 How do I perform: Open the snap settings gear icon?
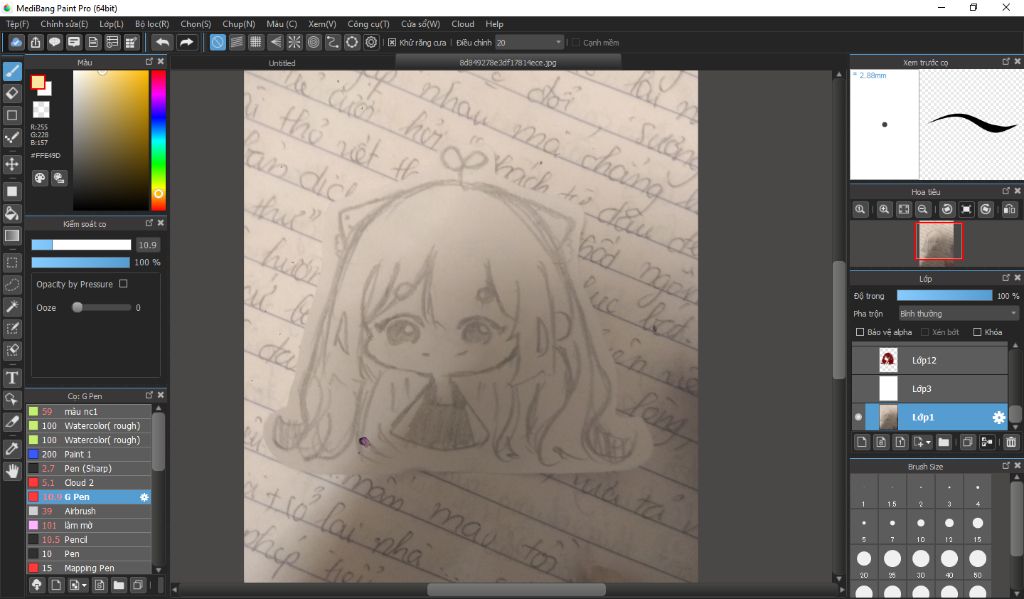[x=372, y=42]
